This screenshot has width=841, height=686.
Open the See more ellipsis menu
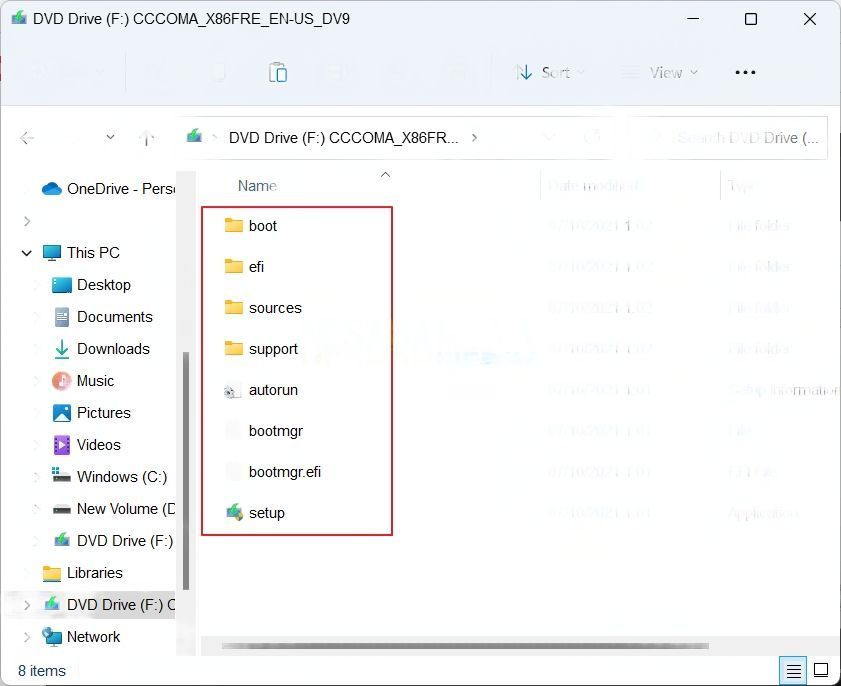[x=745, y=72]
